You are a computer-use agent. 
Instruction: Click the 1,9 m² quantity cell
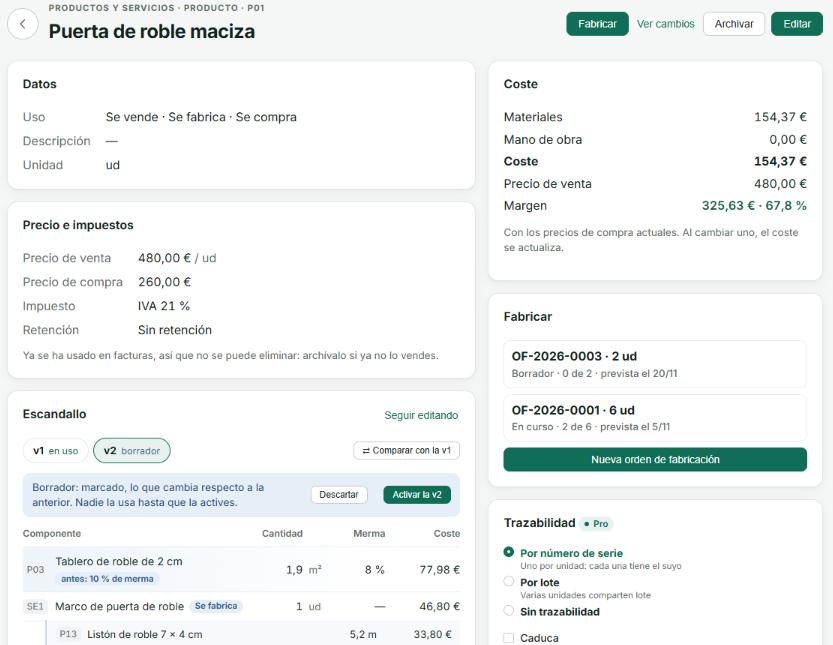pyautogui.click(x=304, y=570)
